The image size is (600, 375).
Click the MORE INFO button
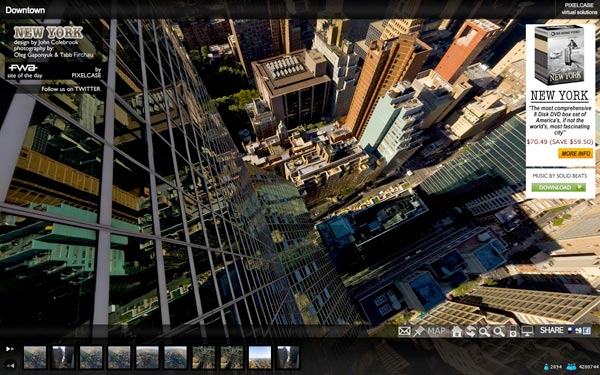pos(575,153)
